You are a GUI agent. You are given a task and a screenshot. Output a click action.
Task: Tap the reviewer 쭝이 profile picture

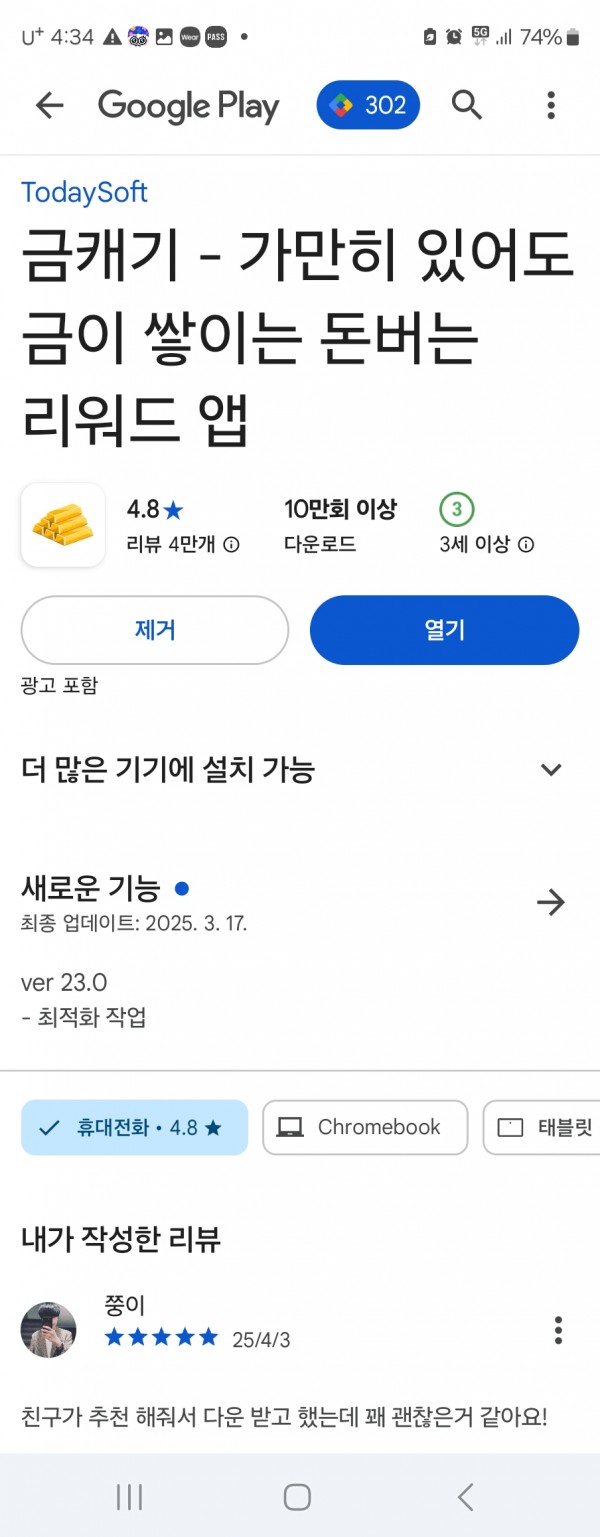tap(48, 1330)
